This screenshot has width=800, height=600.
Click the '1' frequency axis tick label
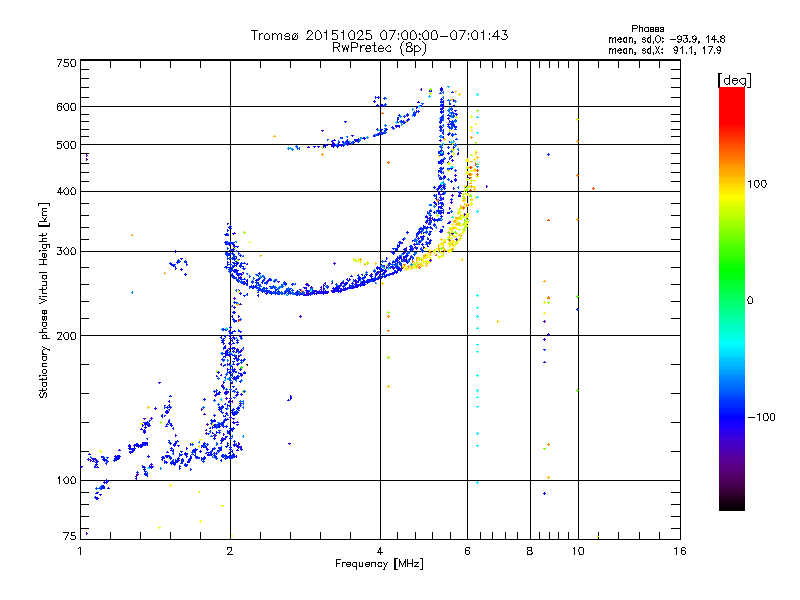tap(80, 551)
